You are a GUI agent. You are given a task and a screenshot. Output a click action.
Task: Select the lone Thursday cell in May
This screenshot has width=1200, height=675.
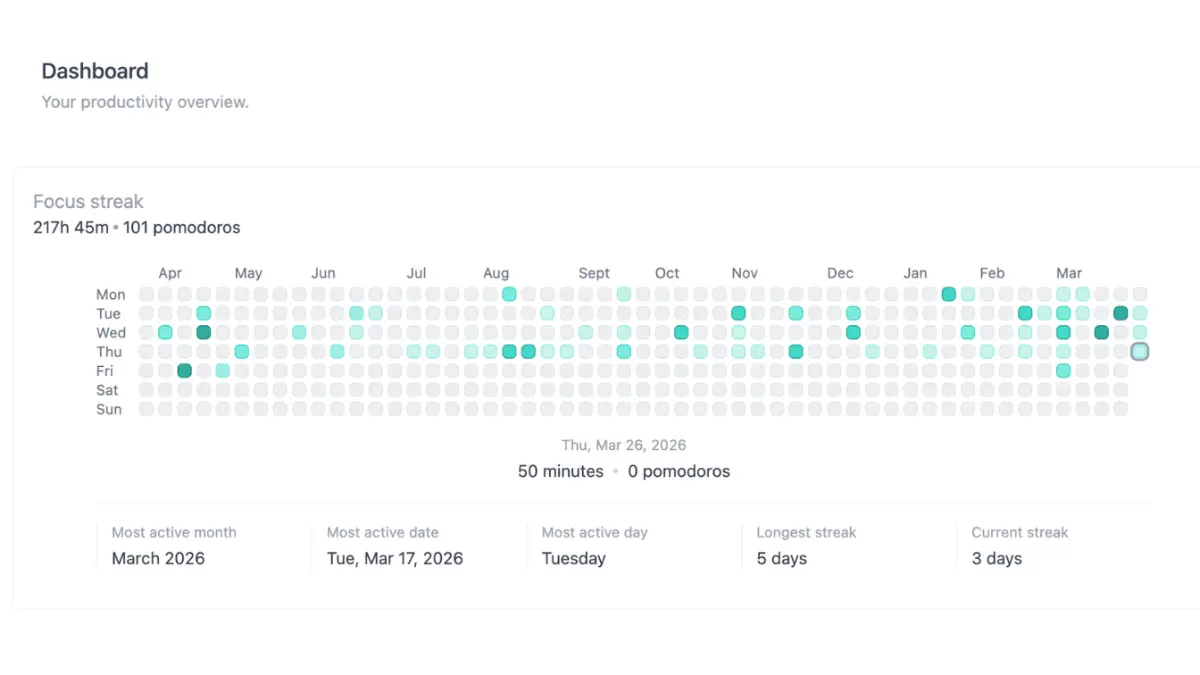242,351
